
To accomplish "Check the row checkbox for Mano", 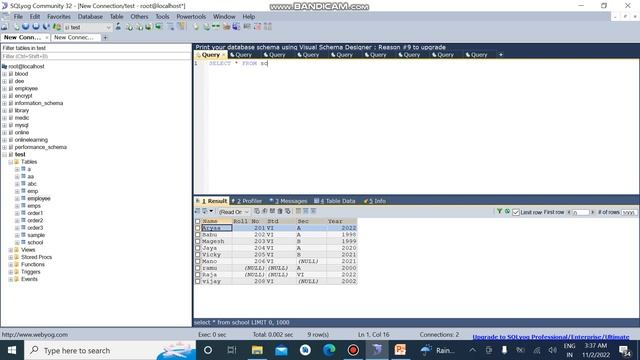I will coord(198,261).
